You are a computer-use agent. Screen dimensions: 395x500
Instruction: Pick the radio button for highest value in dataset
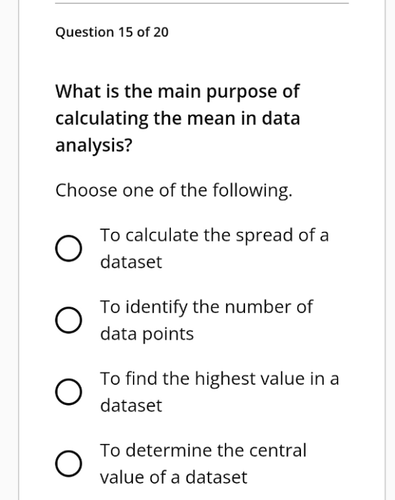[68, 392]
